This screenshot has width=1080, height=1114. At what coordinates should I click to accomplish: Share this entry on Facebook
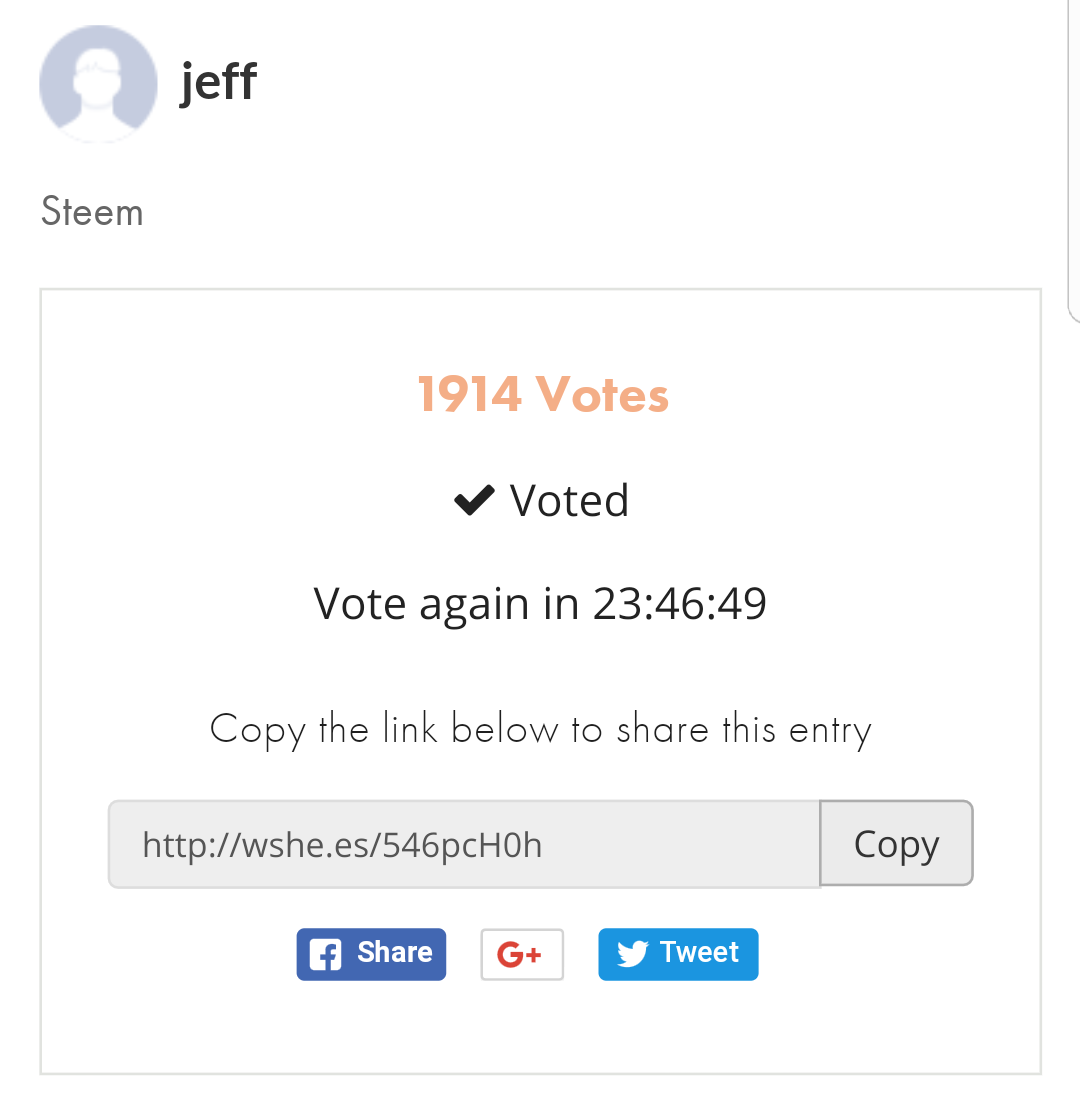(x=372, y=954)
